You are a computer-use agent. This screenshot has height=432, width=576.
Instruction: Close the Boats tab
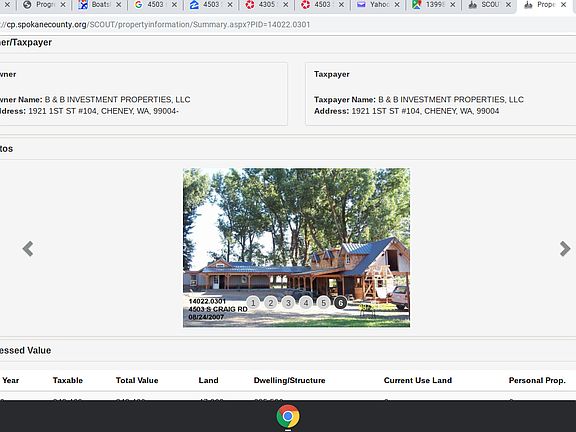[118, 5]
